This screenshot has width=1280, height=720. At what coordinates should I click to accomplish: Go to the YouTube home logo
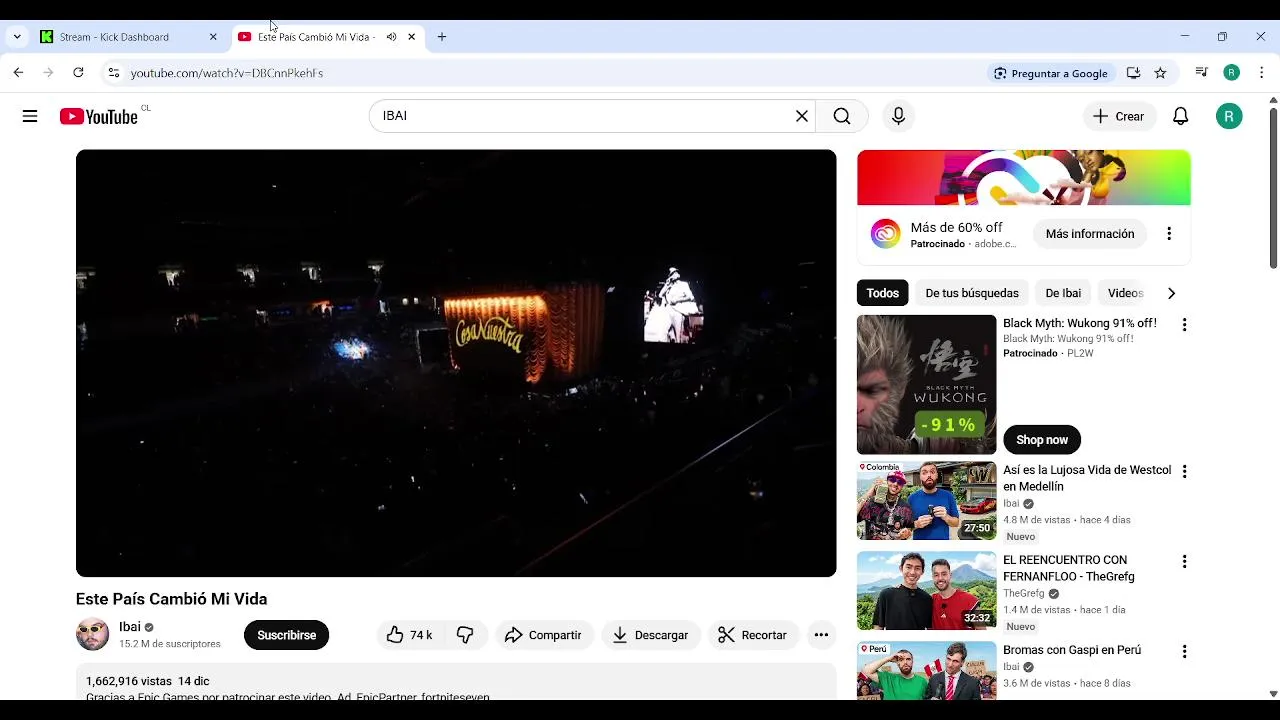98,117
